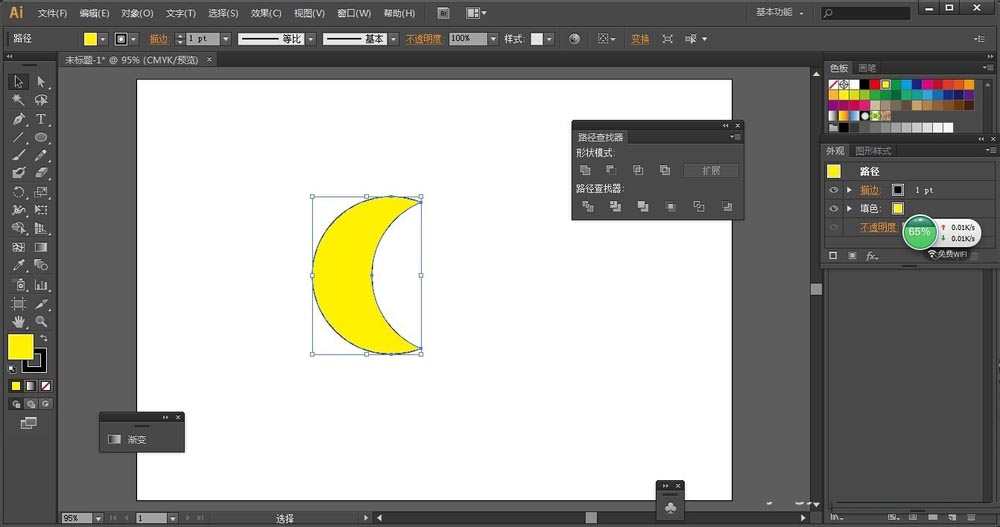Select the Hand tool
Screen dimensions: 1000x527
pyautogui.click(x=18, y=322)
